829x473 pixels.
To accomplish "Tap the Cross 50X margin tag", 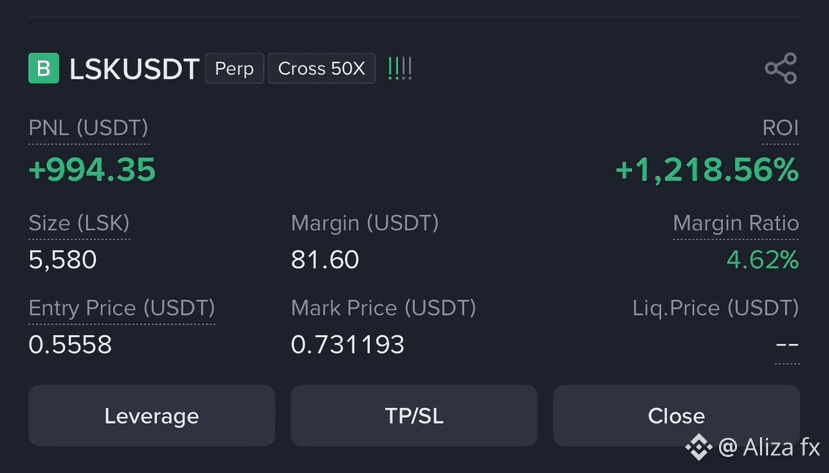I will point(321,68).
